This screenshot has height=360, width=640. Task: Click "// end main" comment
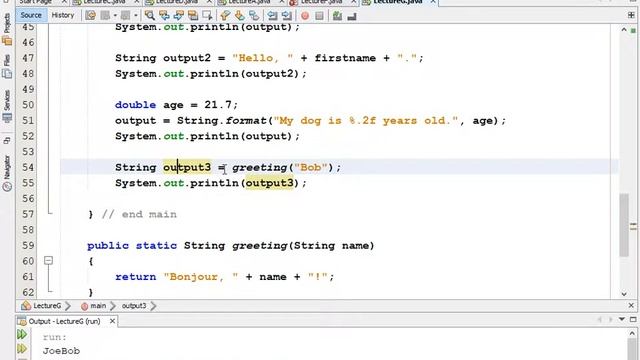click(139, 214)
